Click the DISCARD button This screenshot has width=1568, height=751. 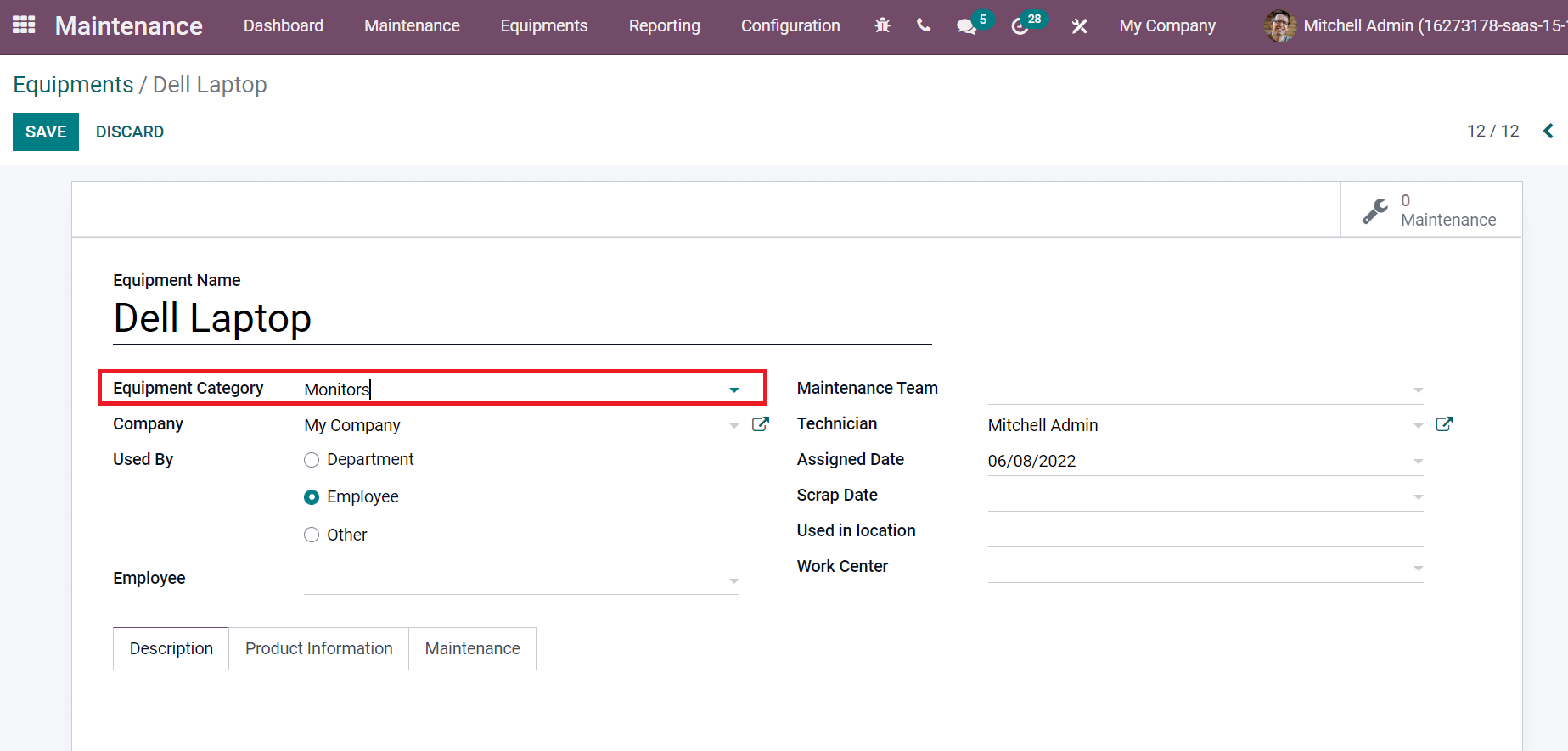pyautogui.click(x=130, y=132)
